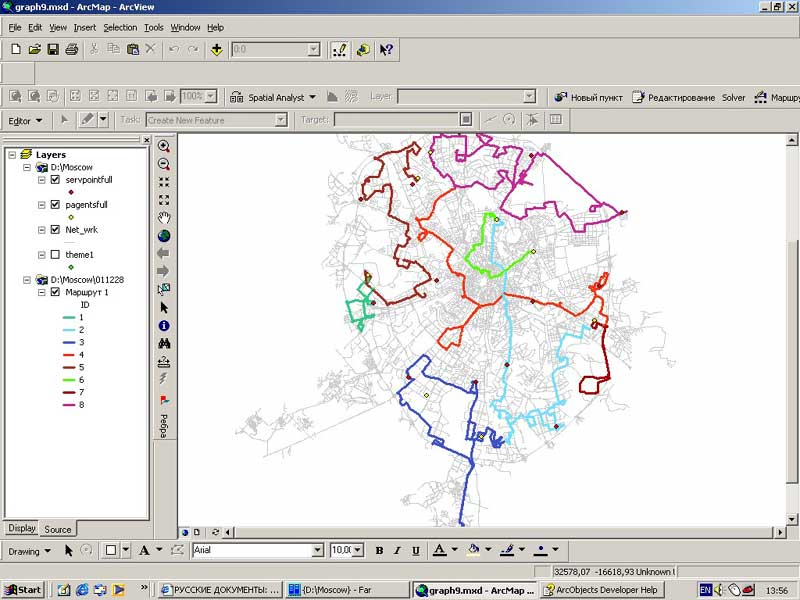Click the Редактирование button
Image resolution: width=800 pixels, height=600 pixels.
[x=673, y=97]
